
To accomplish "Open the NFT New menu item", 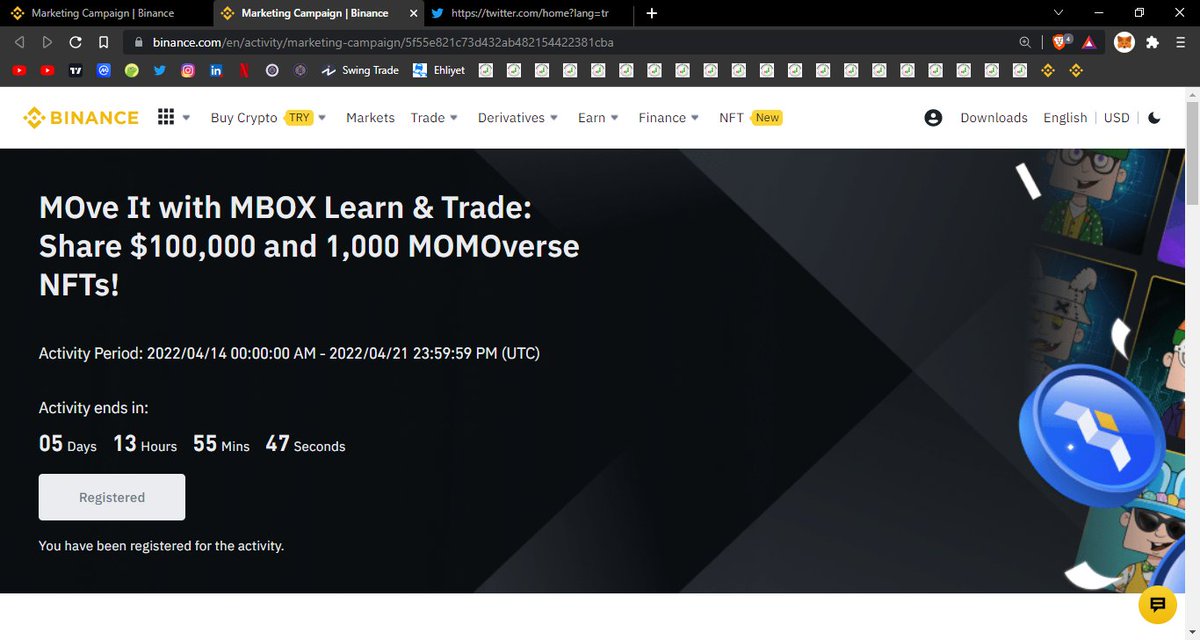I will pyautogui.click(x=750, y=117).
